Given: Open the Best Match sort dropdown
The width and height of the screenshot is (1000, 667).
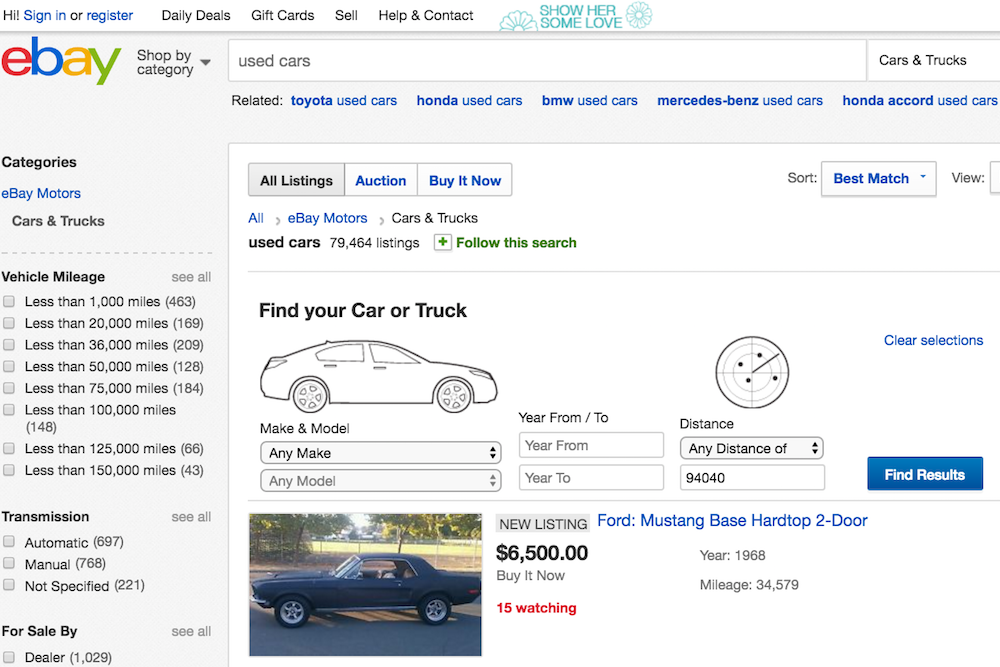Looking at the screenshot, I should [x=878, y=179].
